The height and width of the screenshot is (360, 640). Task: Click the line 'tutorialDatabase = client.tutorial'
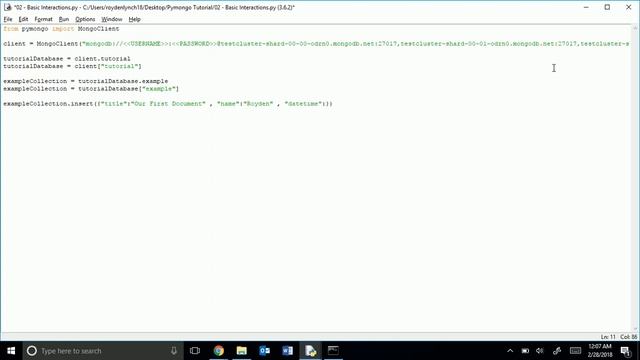(x=67, y=59)
